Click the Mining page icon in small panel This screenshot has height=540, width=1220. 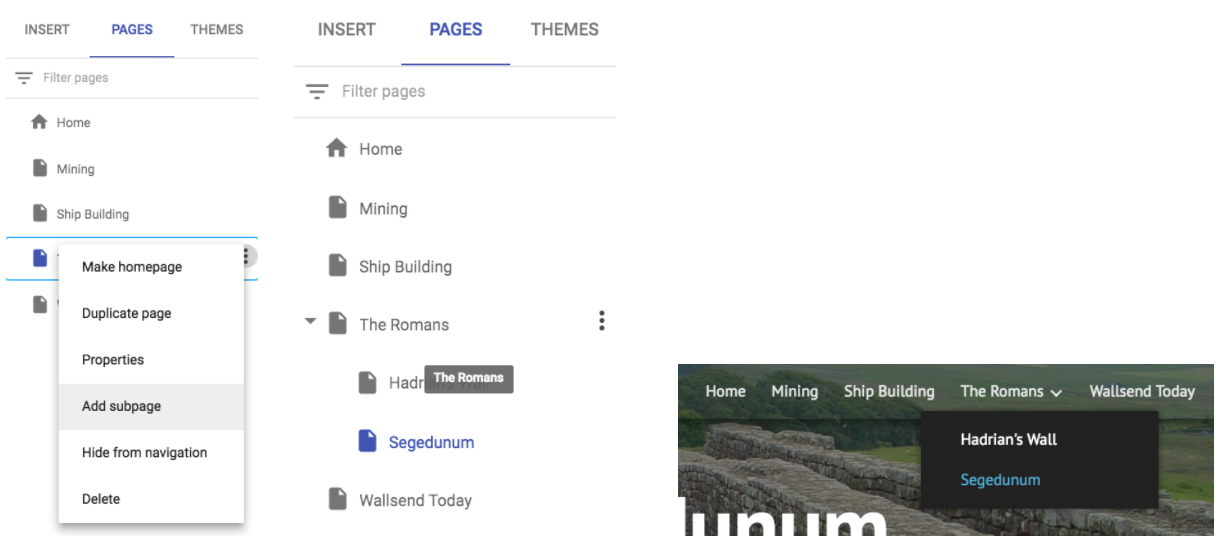(x=40, y=168)
